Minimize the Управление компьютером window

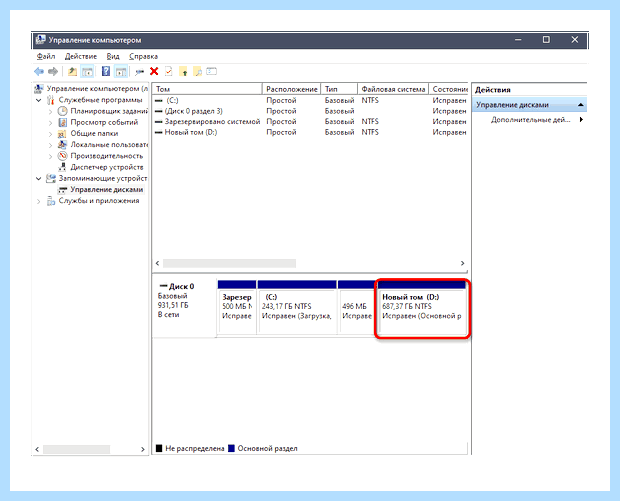518,40
